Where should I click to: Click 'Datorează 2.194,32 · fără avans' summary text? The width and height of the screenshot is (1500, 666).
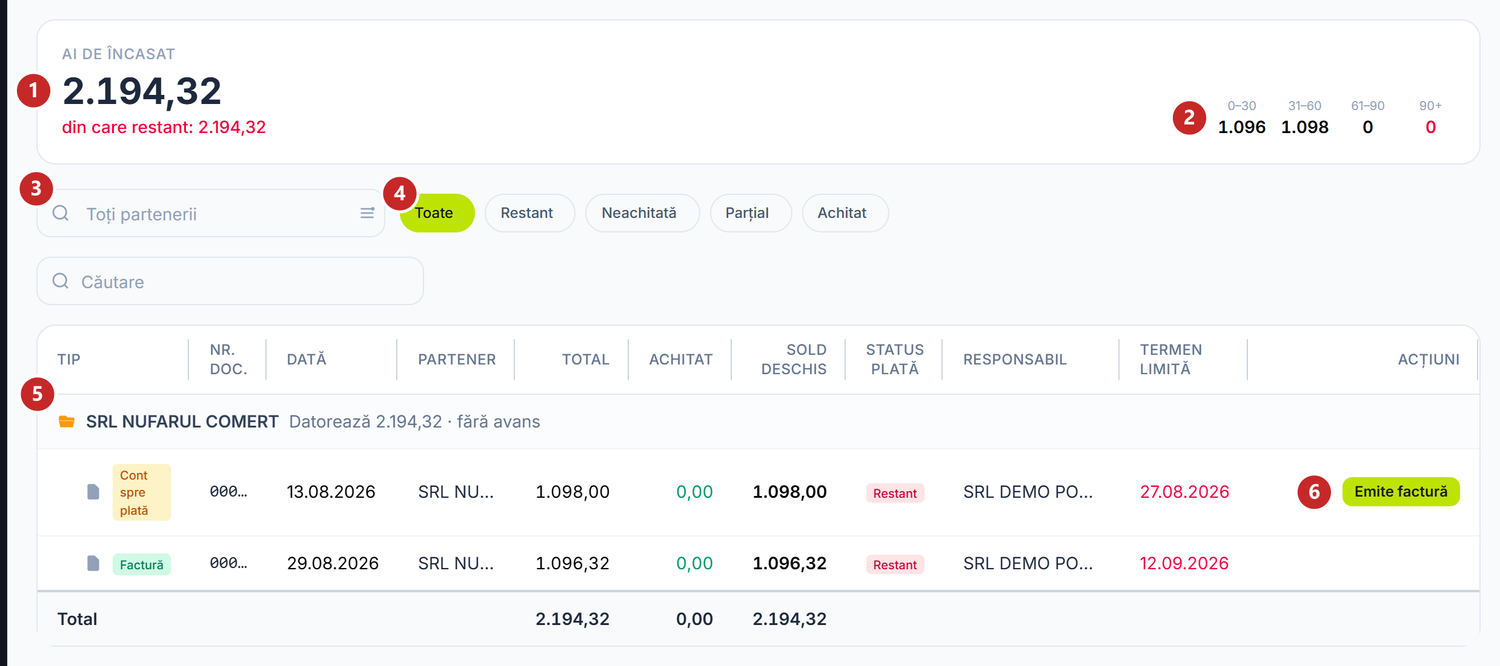[x=414, y=422]
